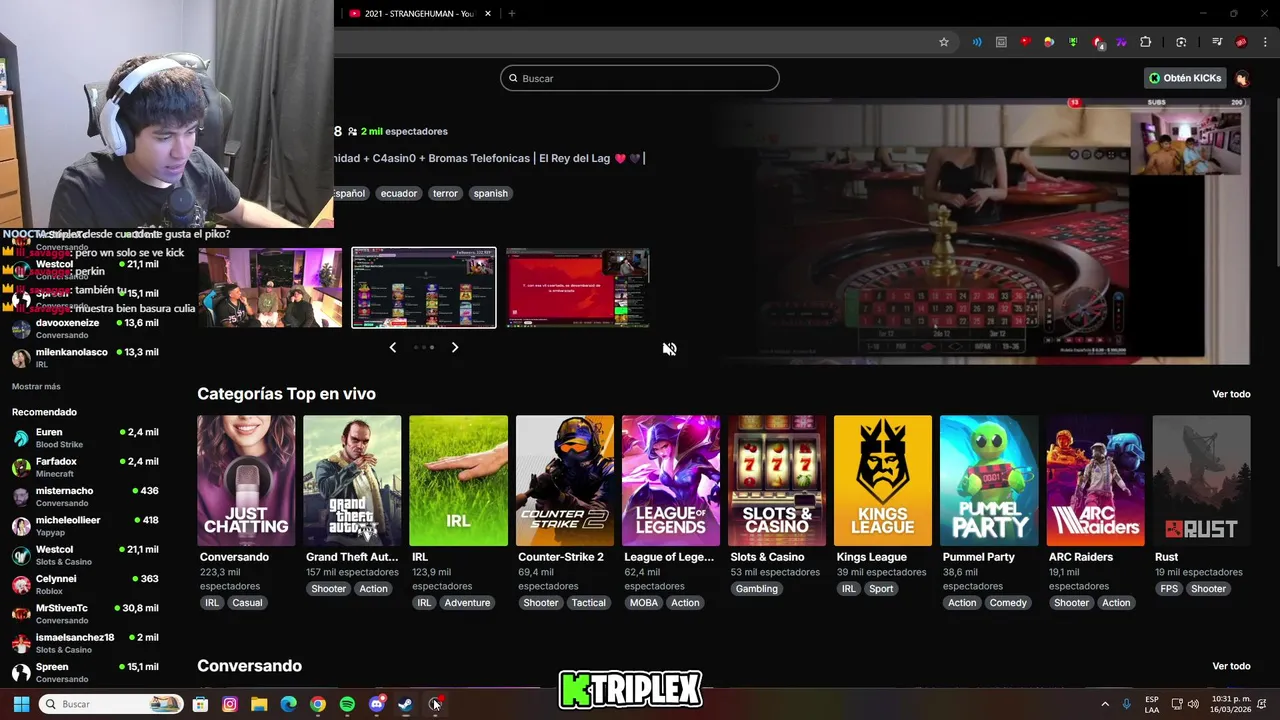Click the Comedy tag under Pummel Party
The width and height of the screenshot is (1280, 720).
tap(1008, 603)
